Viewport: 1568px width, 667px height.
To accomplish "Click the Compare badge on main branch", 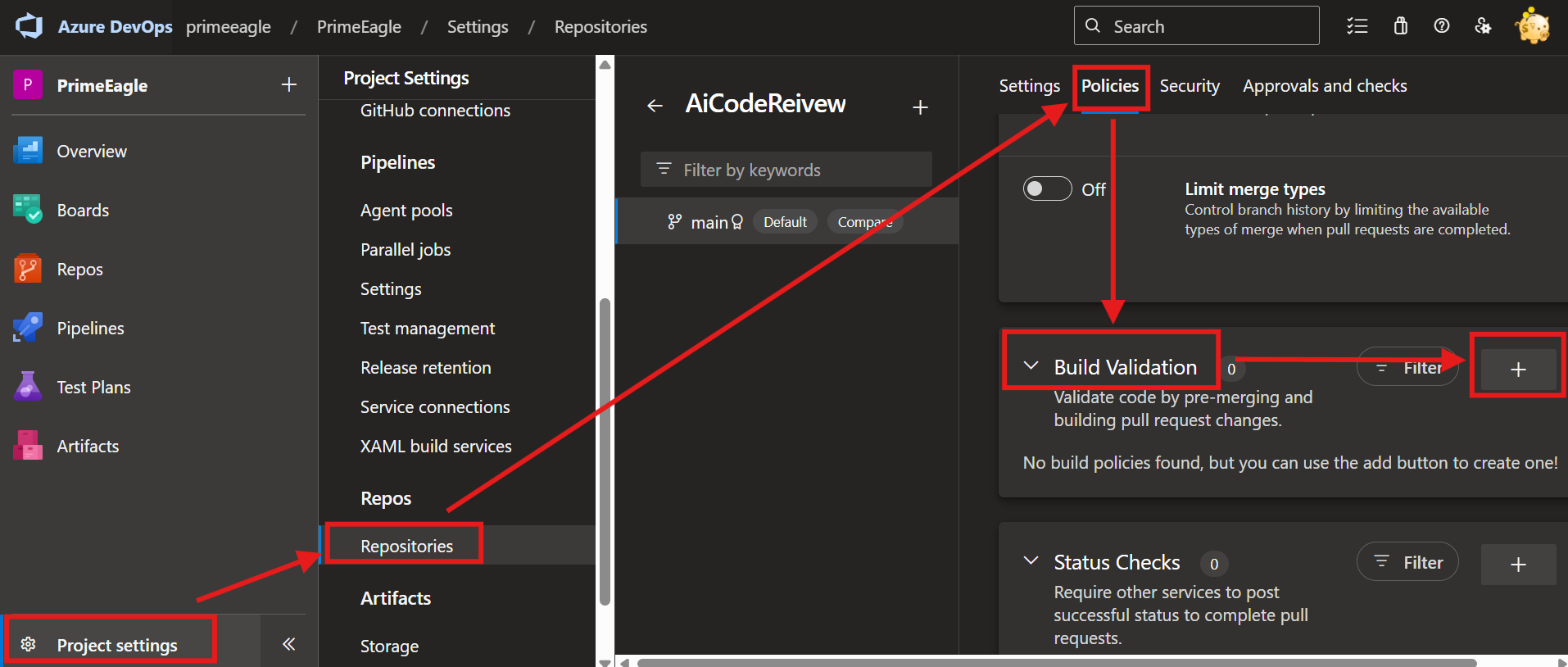I will click(x=865, y=222).
